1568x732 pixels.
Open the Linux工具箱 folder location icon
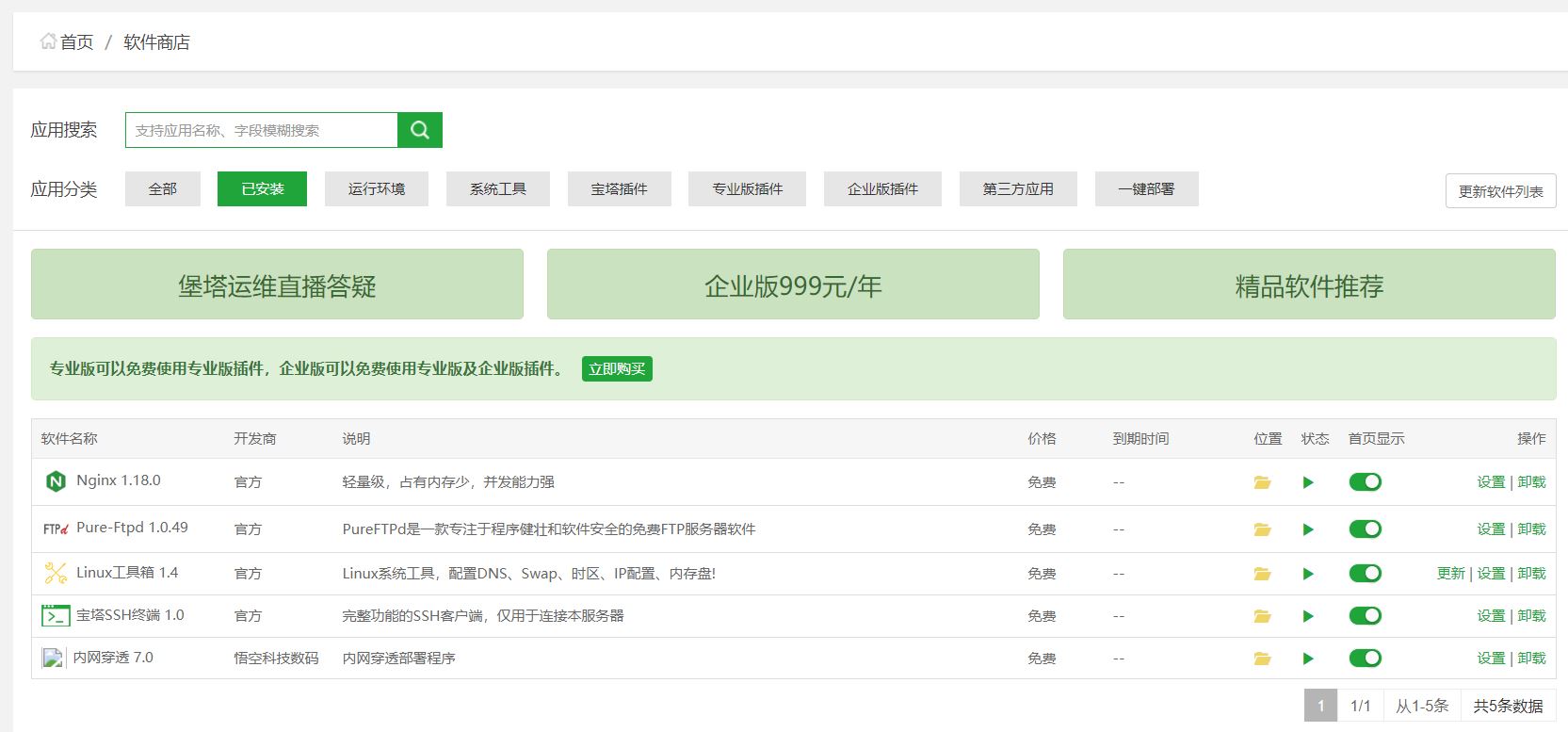pos(1262,574)
